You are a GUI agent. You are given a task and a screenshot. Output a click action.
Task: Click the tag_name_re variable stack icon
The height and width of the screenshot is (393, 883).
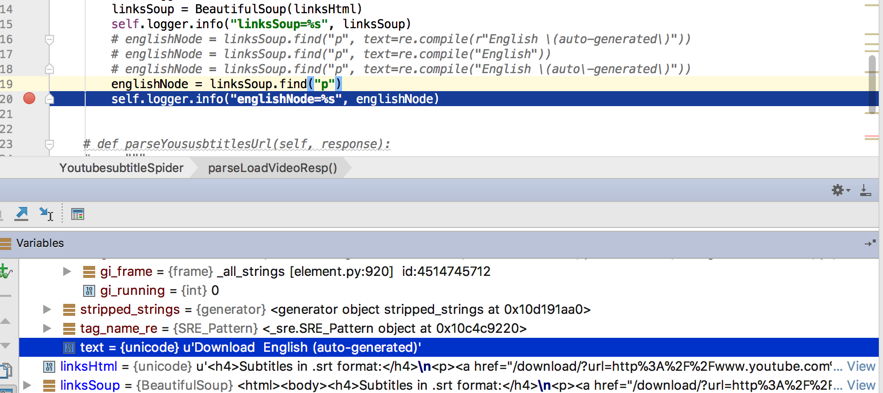(x=69, y=328)
